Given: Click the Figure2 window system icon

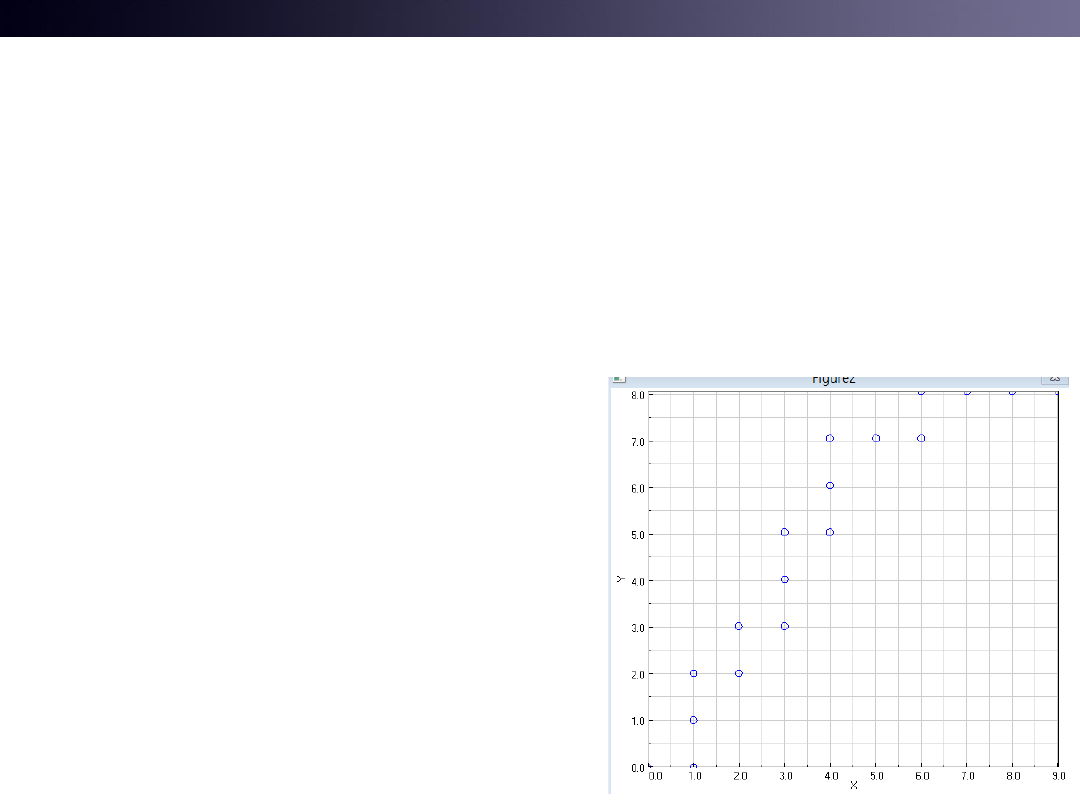Looking at the screenshot, I should 618,379.
